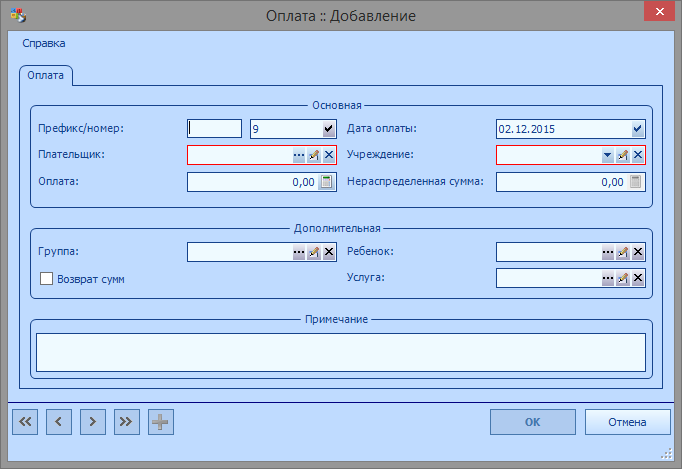Go to previous record arrow
The width and height of the screenshot is (682, 469).
click(59, 422)
